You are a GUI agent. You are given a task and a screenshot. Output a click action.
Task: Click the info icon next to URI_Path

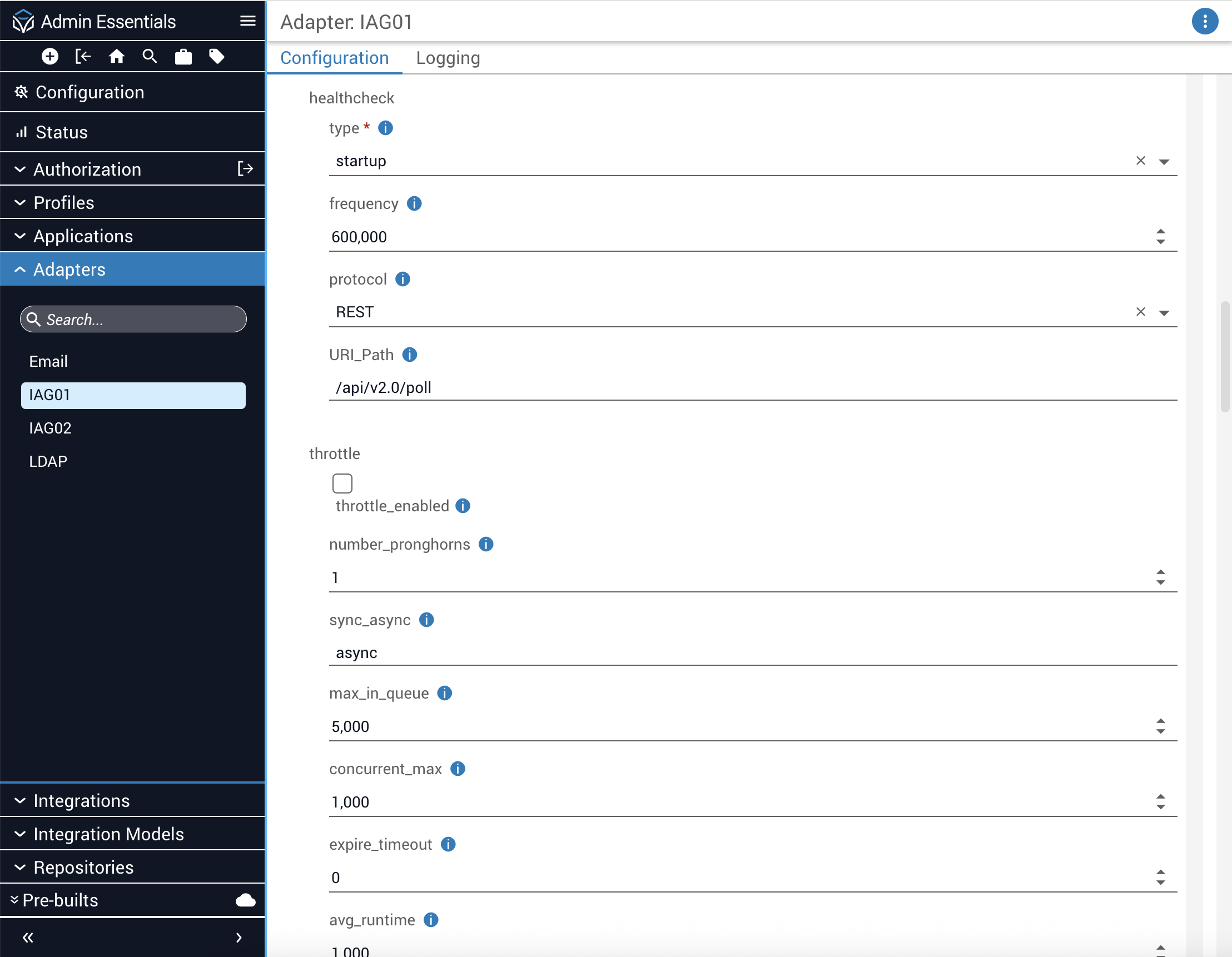tap(410, 355)
